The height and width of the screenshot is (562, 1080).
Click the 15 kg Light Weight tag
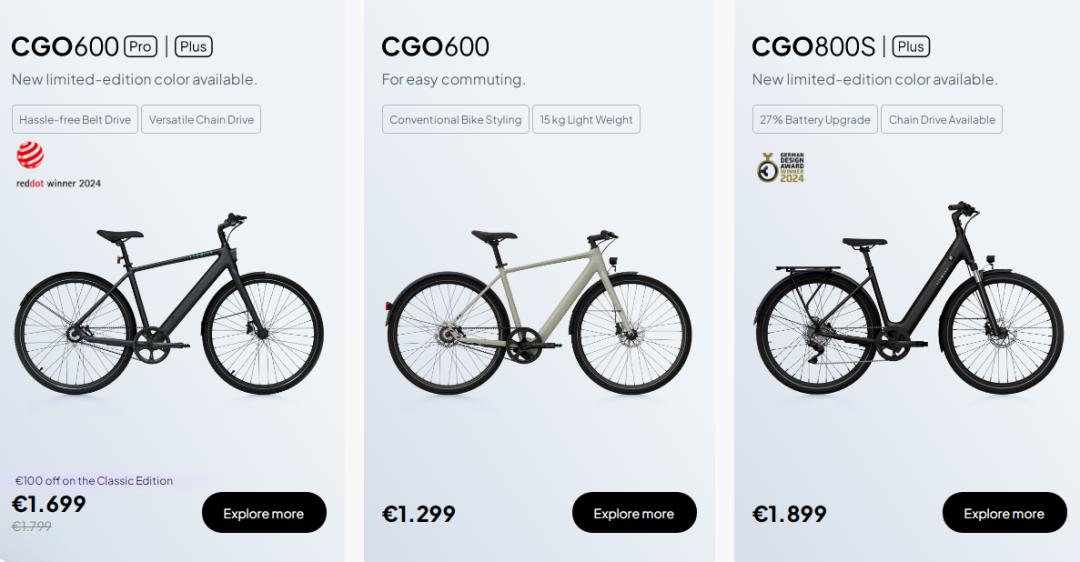pyautogui.click(x=586, y=120)
